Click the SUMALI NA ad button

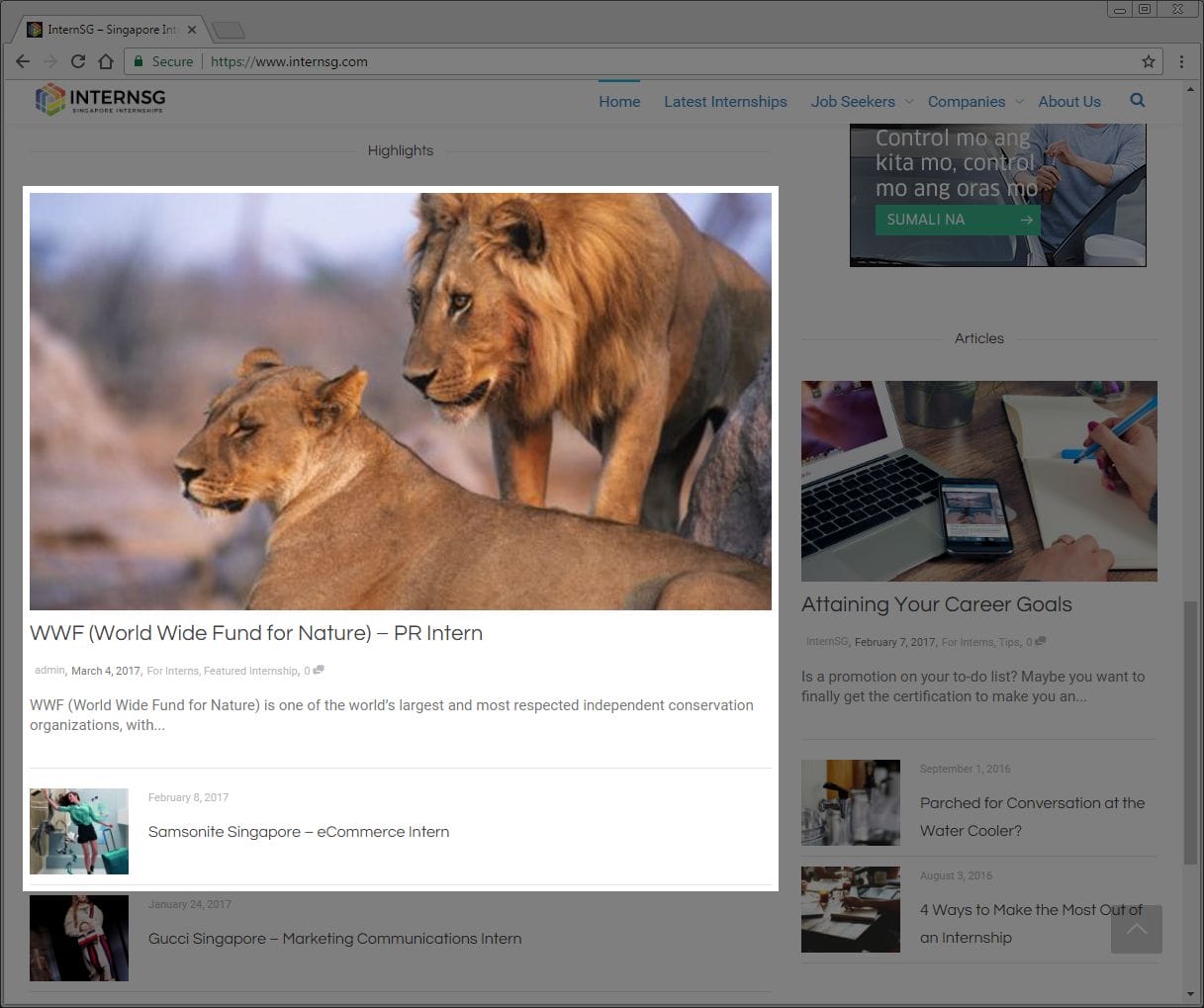(957, 220)
